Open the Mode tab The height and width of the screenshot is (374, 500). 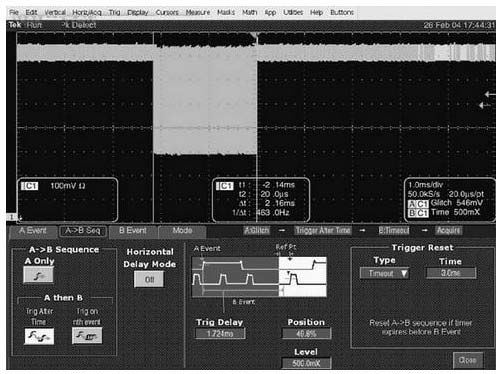(182, 231)
